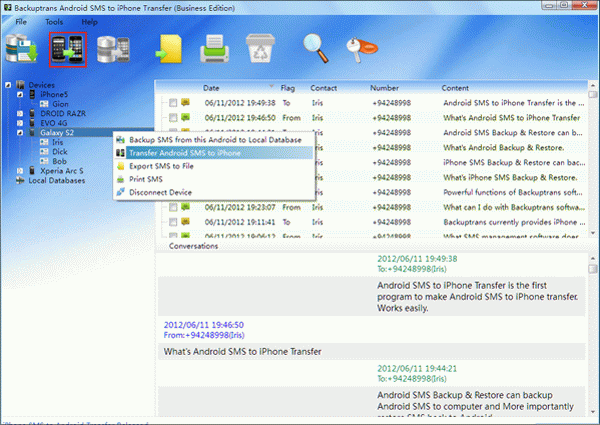Select Galaxy S2 in the device tree
Viewport: 600px width, 425px height.
click(57, 133)
